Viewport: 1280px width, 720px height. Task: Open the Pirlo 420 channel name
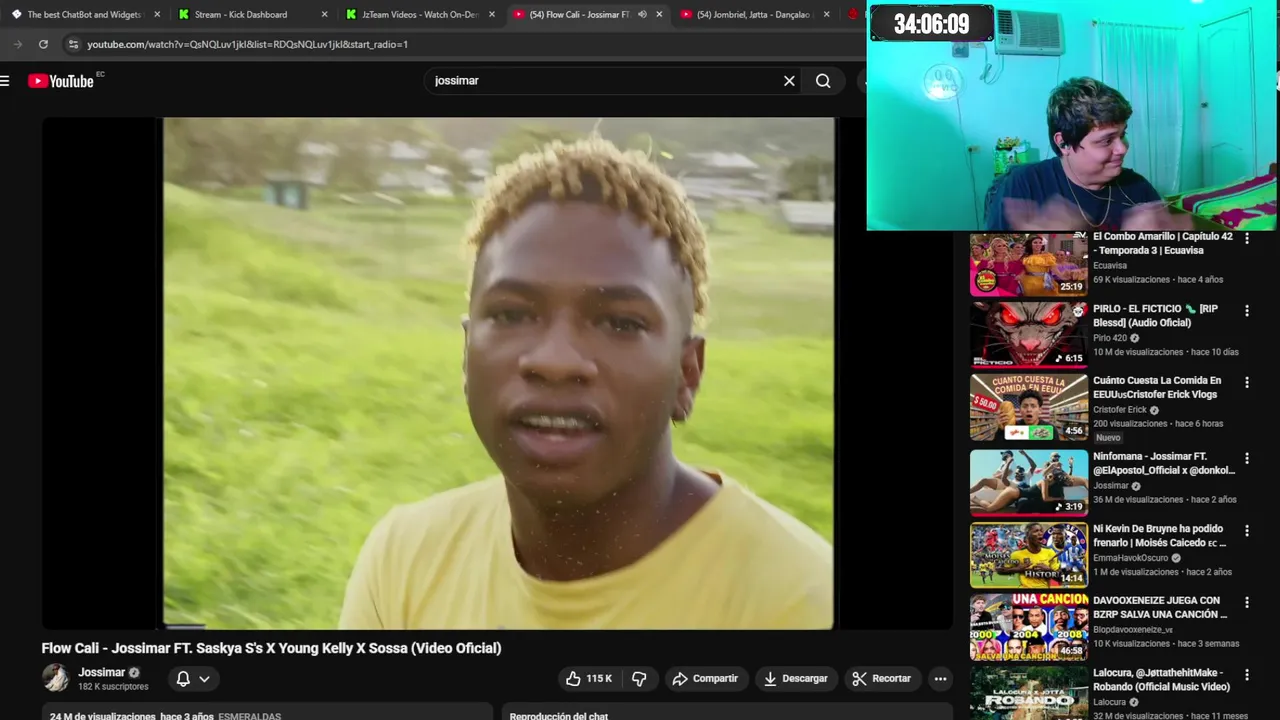1110,338
